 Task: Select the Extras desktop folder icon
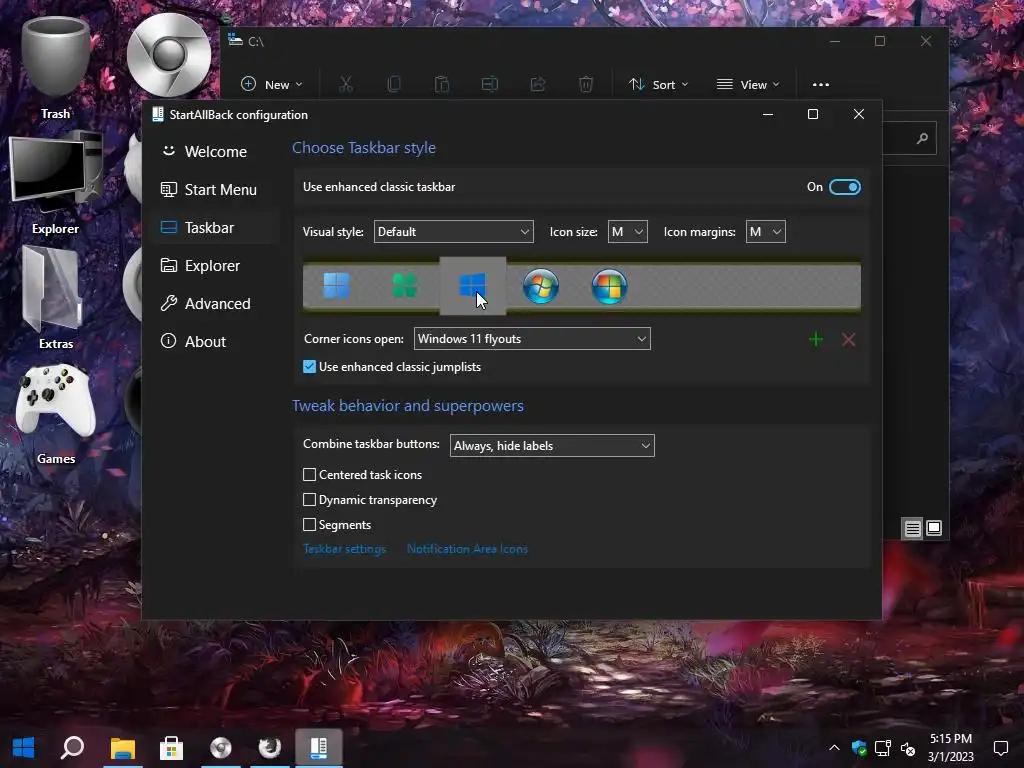[x=56, y=298]
